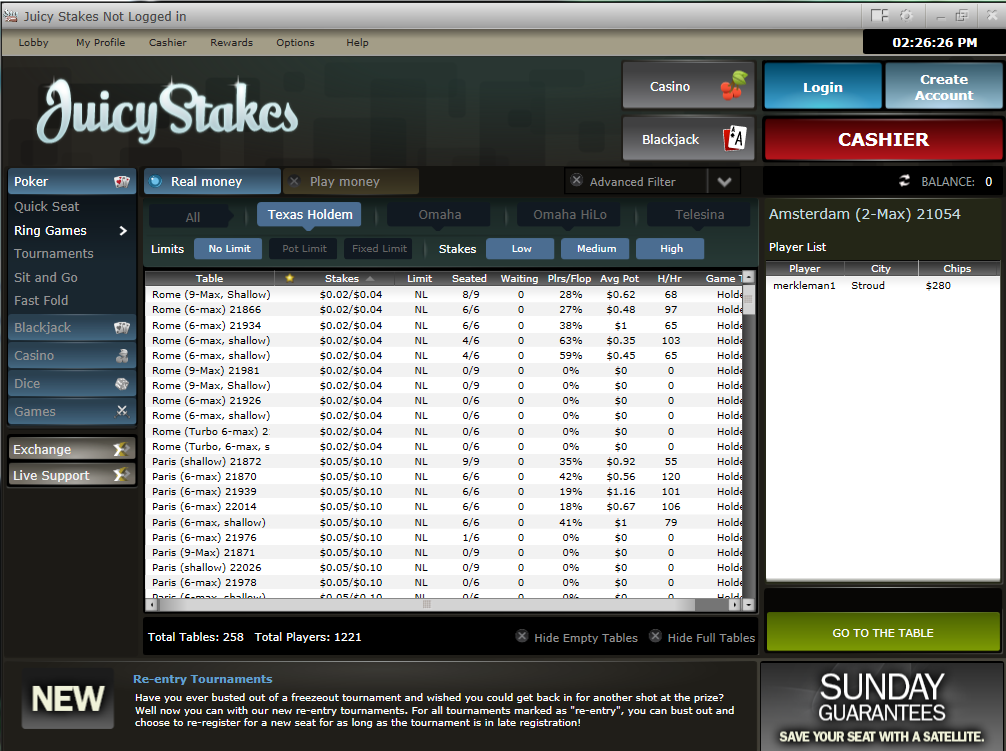Select the Real money option
Viewport: 1006px width, 751px height.
pos(212,181)
